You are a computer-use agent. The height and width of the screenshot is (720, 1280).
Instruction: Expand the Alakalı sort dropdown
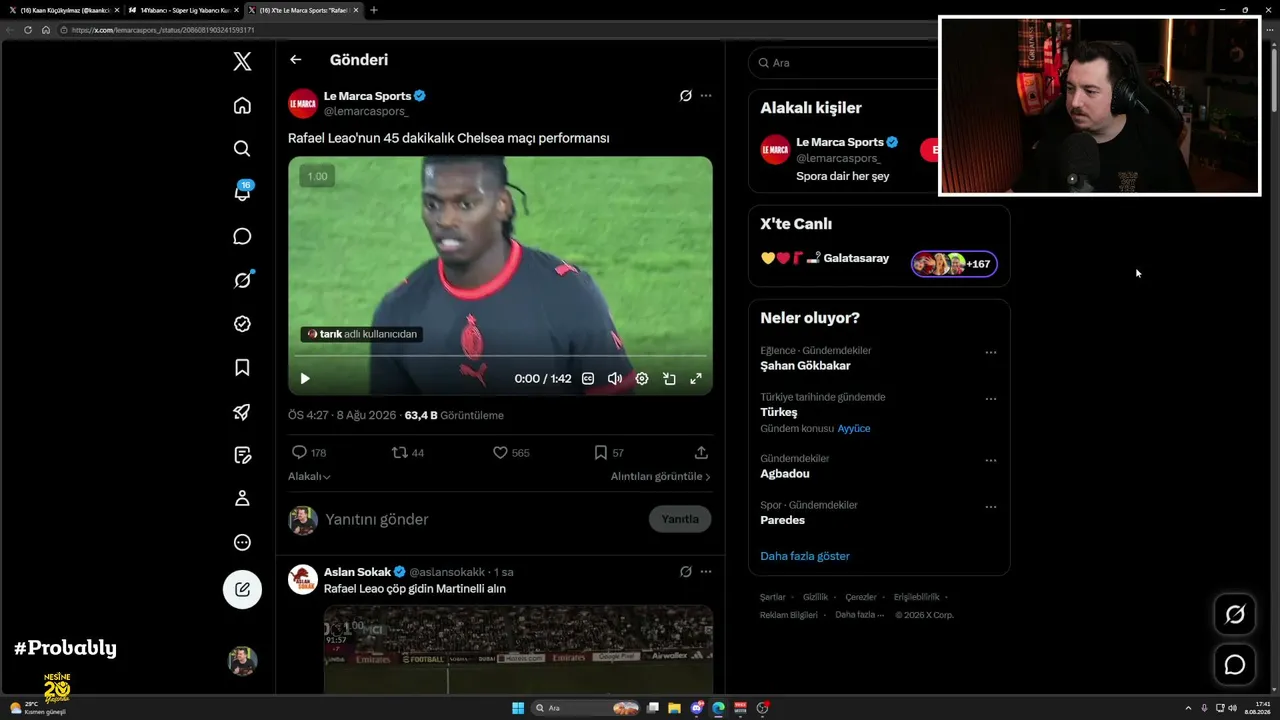[309, 477]
